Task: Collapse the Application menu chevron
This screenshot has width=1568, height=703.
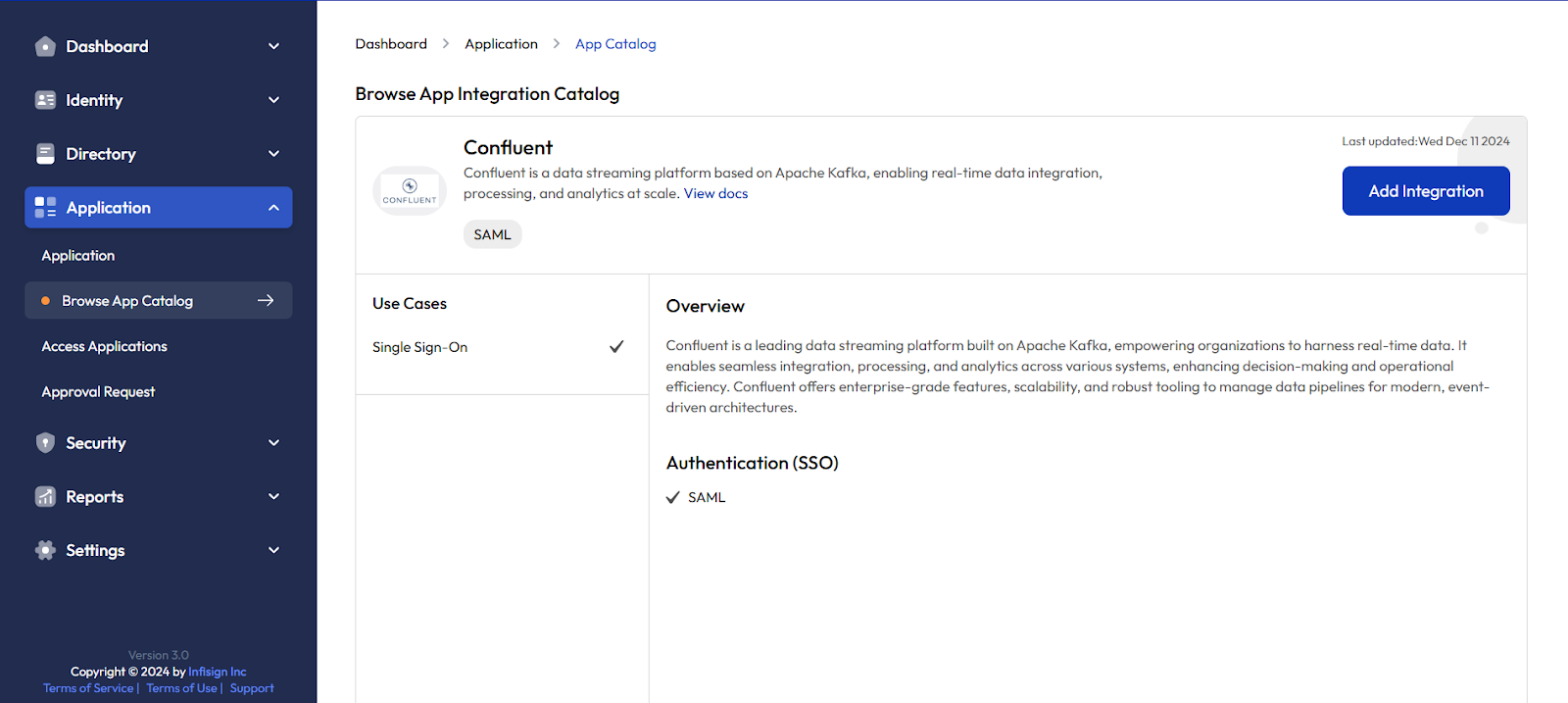Action: click(274, 208)
